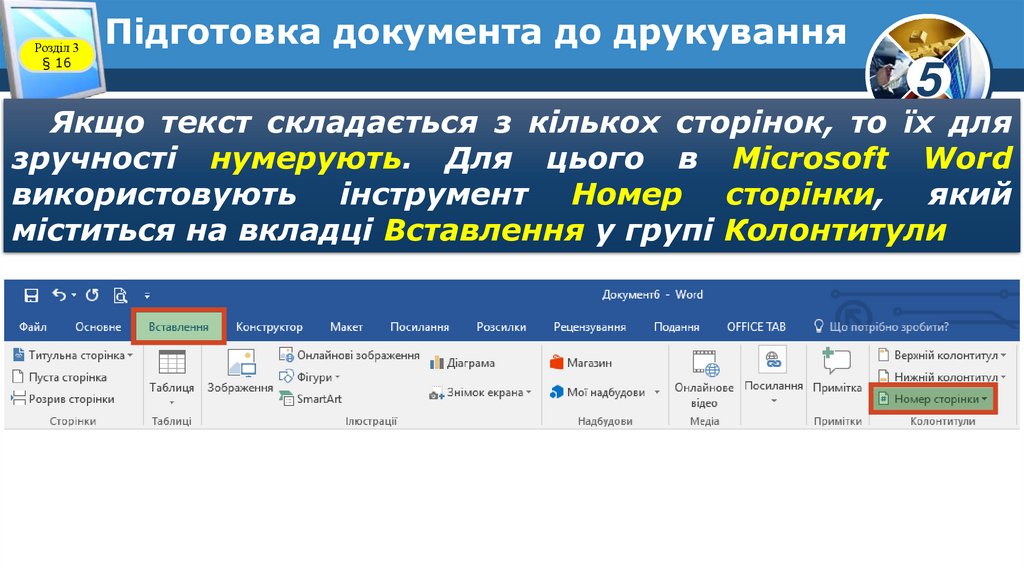Click the Undo arrow icon

[59, 295]
